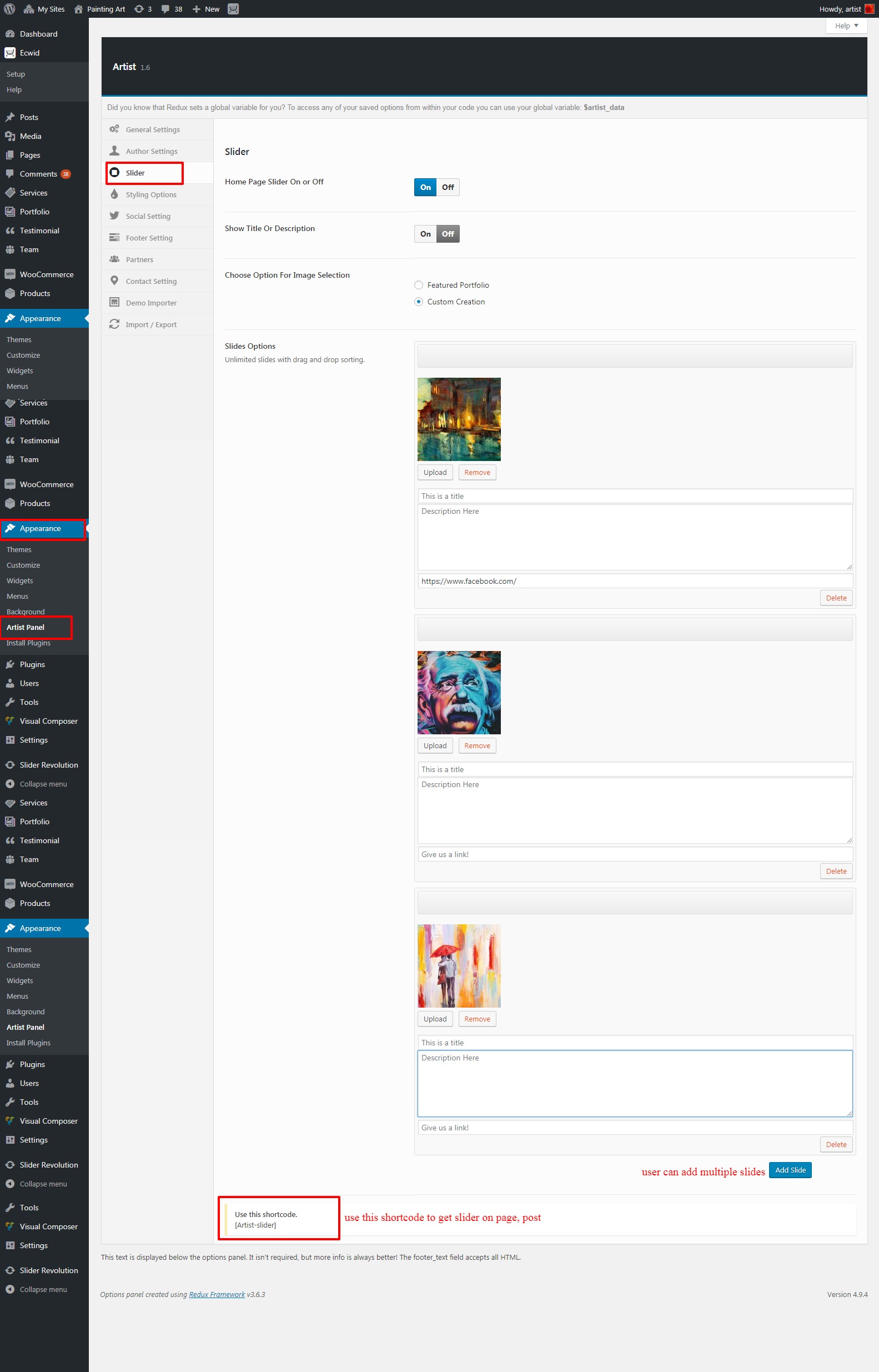
Task: Click Upload under the Einstein painting
Action: [x=435, y=745]
